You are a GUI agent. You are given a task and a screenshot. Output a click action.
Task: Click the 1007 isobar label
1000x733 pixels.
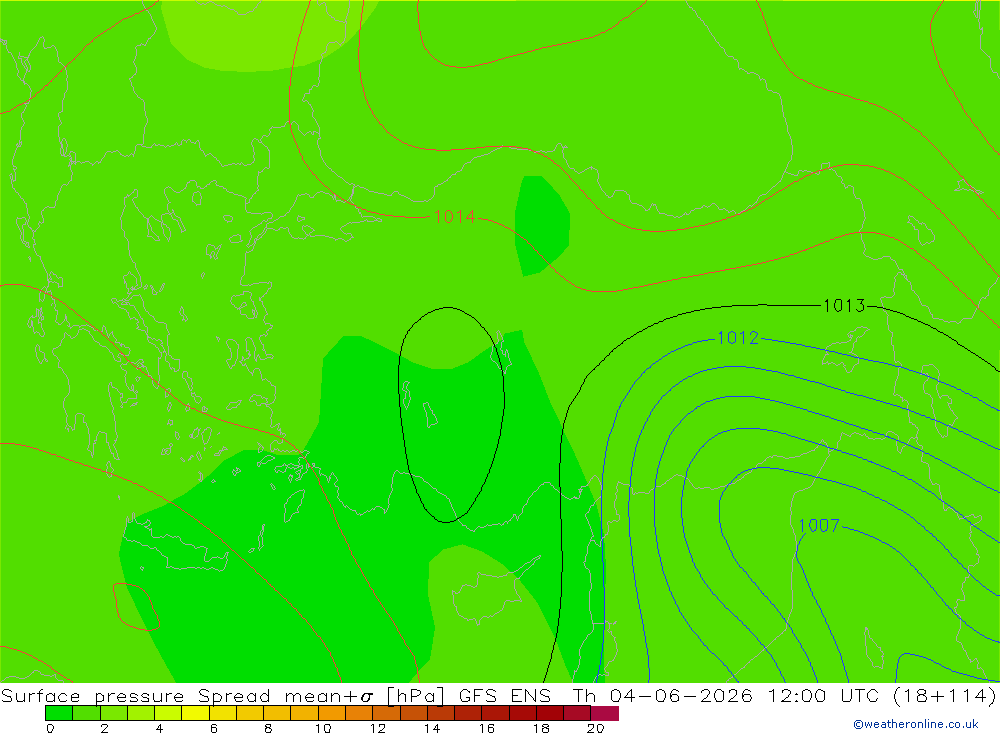[819, 526]
